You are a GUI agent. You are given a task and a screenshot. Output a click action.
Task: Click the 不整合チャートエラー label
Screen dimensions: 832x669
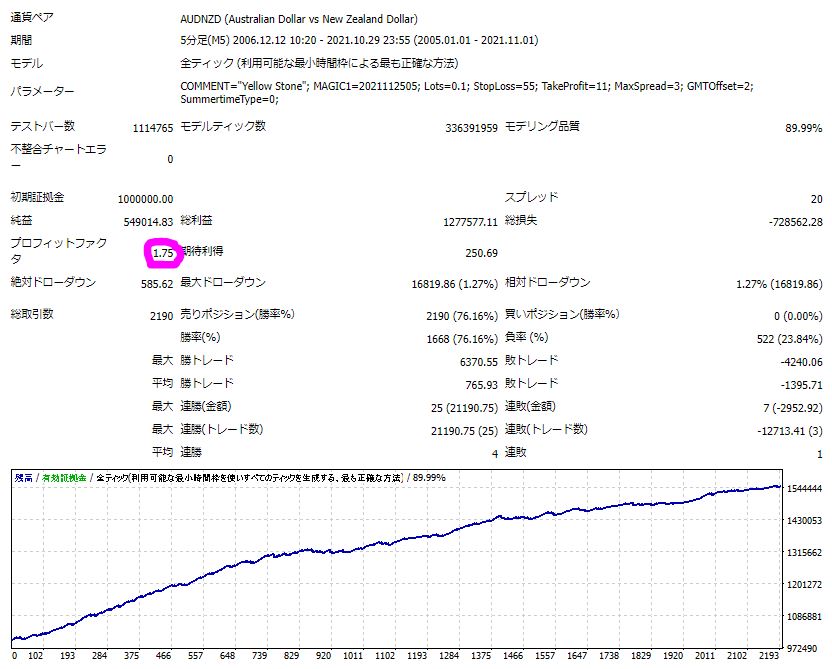(58, 157)
